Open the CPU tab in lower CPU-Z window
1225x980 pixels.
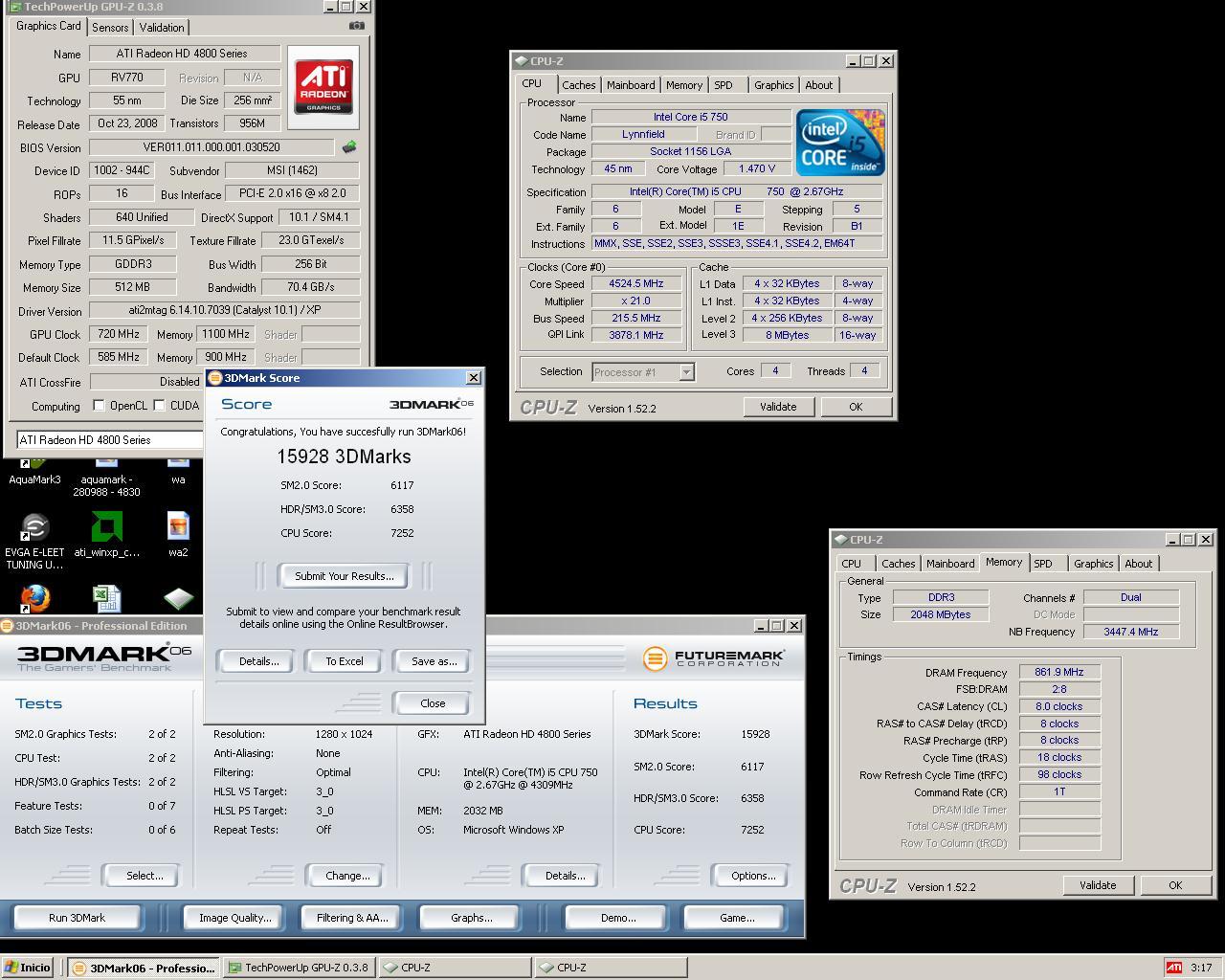[852, 564]
